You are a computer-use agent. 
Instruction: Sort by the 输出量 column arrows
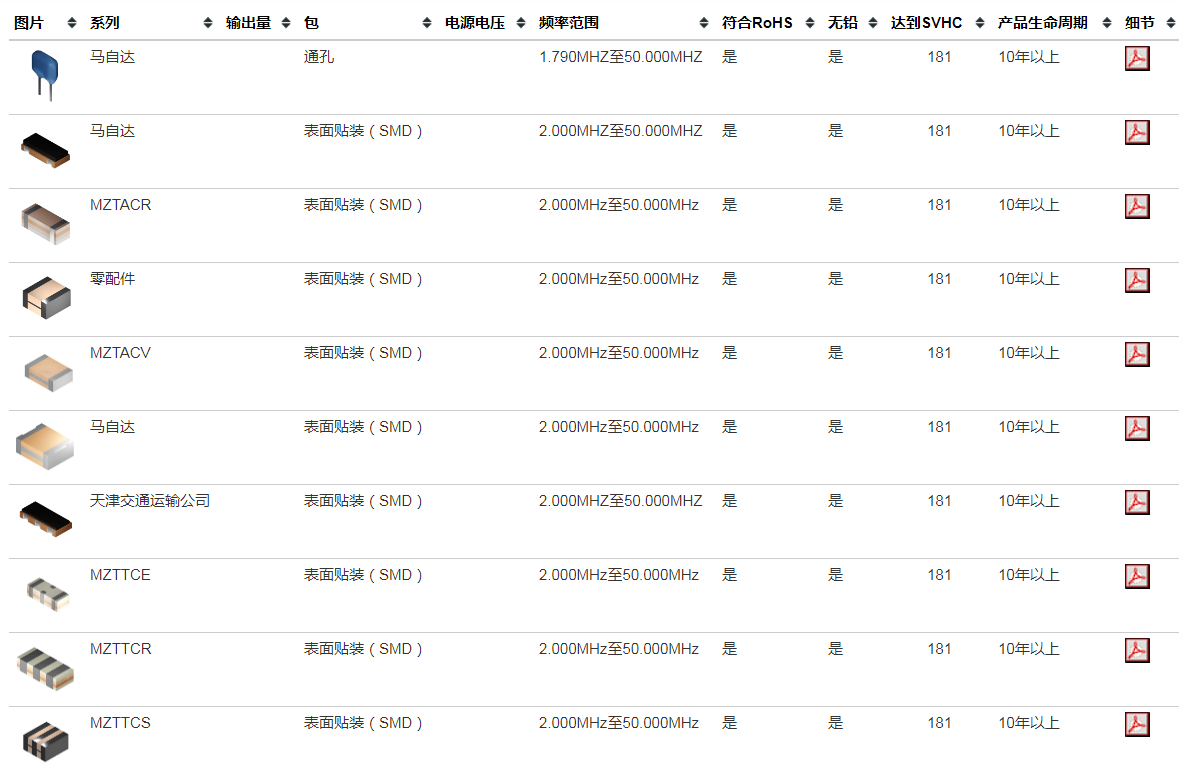286,23
